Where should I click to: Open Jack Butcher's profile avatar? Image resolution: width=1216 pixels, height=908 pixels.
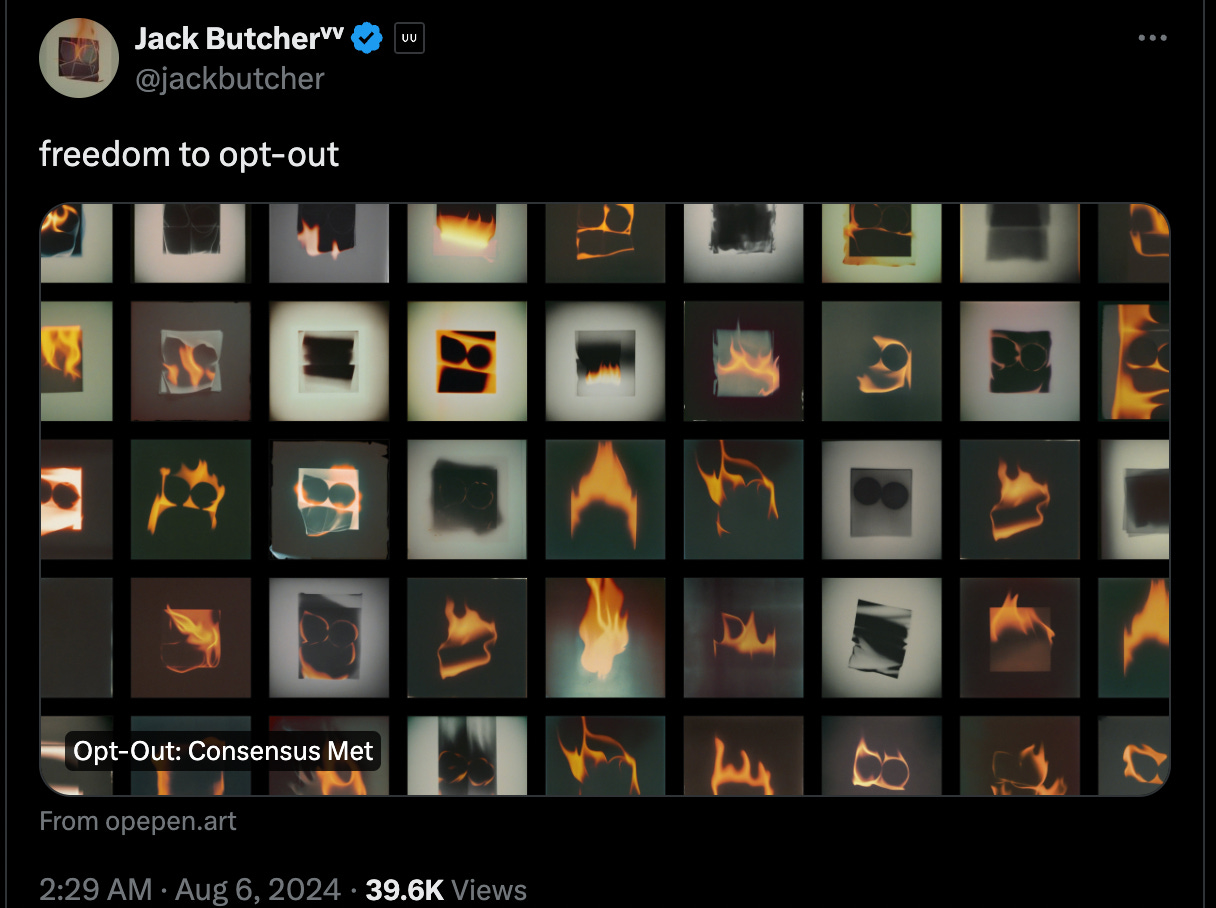(x=79, y=57)
